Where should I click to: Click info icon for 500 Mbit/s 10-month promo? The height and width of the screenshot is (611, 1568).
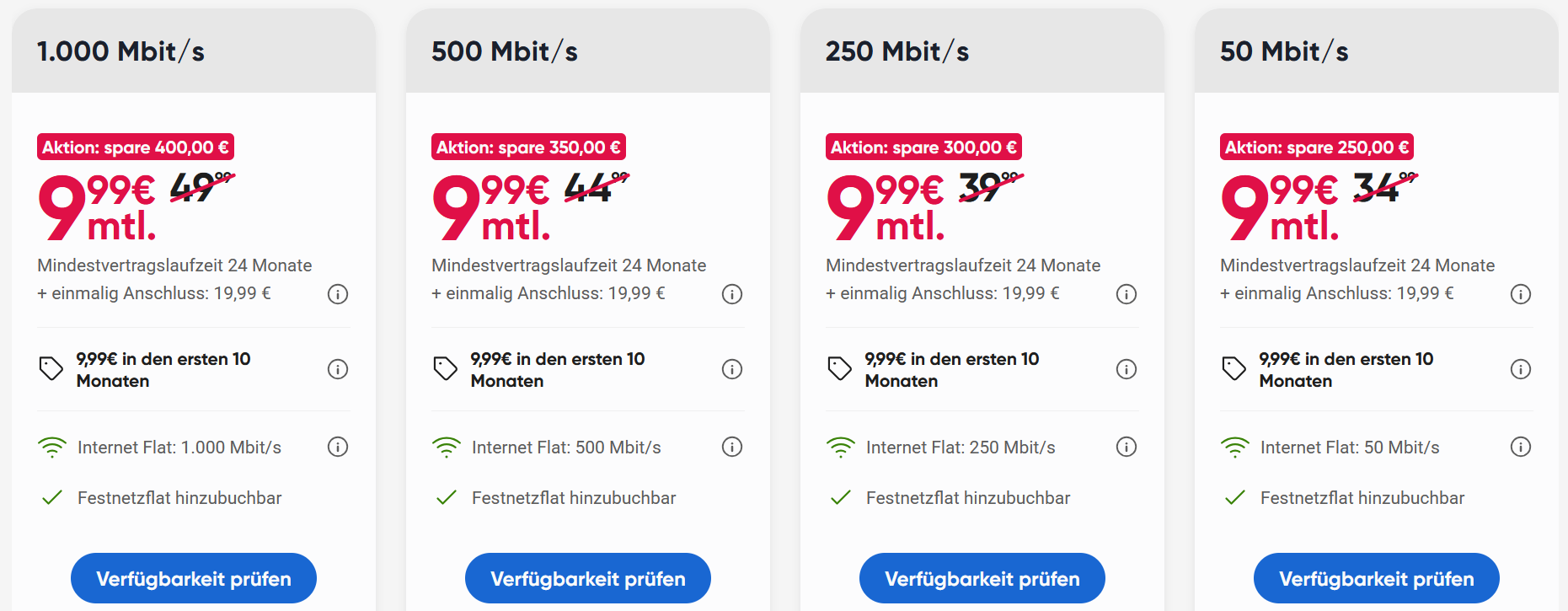pos(732,369)
